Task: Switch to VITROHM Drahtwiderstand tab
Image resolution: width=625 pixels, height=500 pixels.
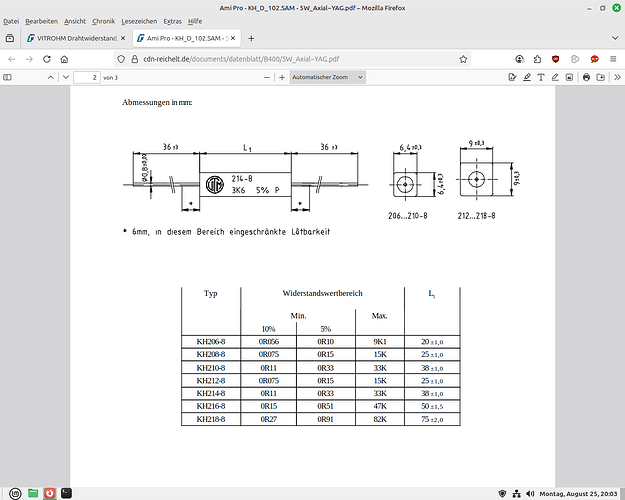Action: [x=67, y=38]
